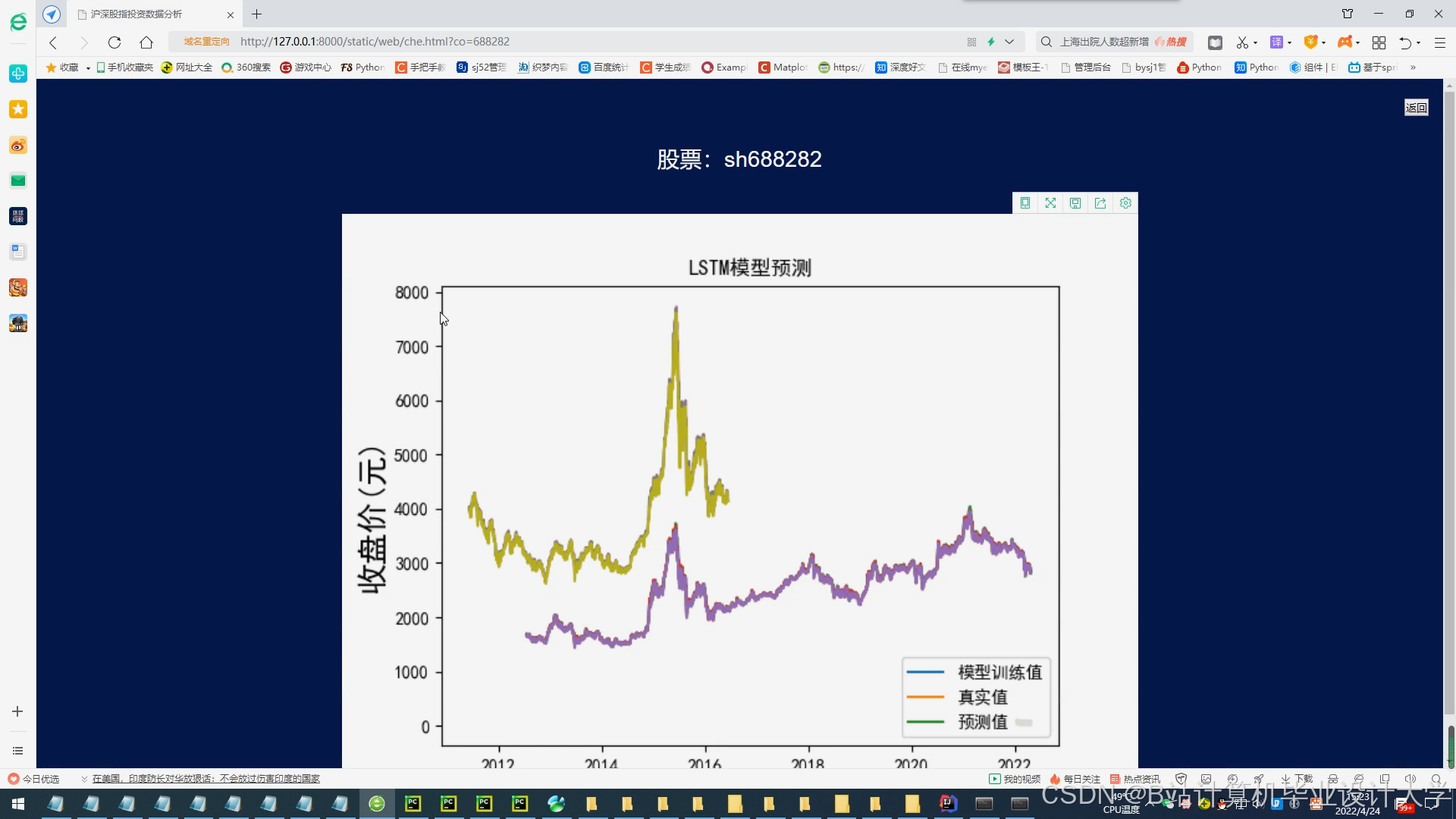Click the sidebar yellow star favorites icon

(18, 109)
